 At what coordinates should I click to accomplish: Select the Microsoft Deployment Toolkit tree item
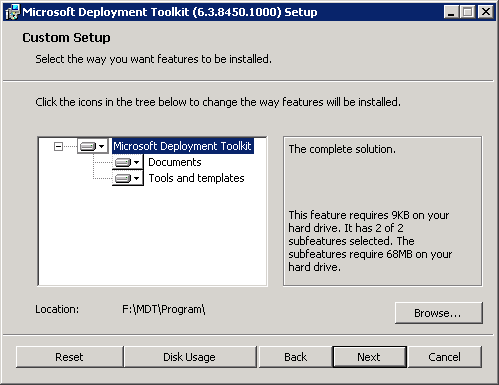tap(183, 146)
